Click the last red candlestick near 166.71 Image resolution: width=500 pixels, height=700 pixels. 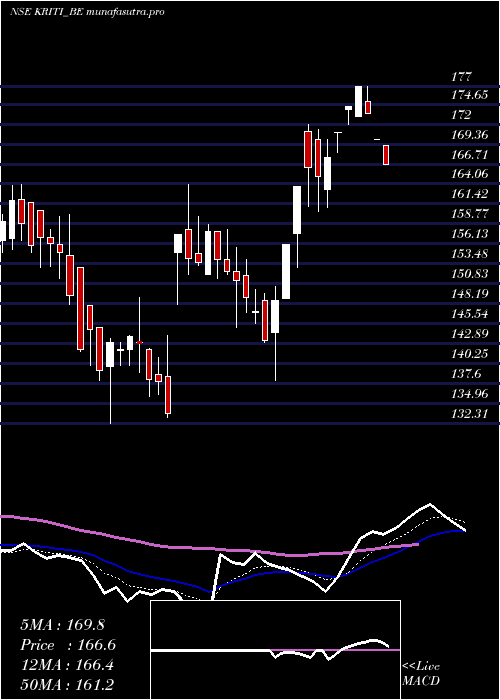[x=386, y=155]
